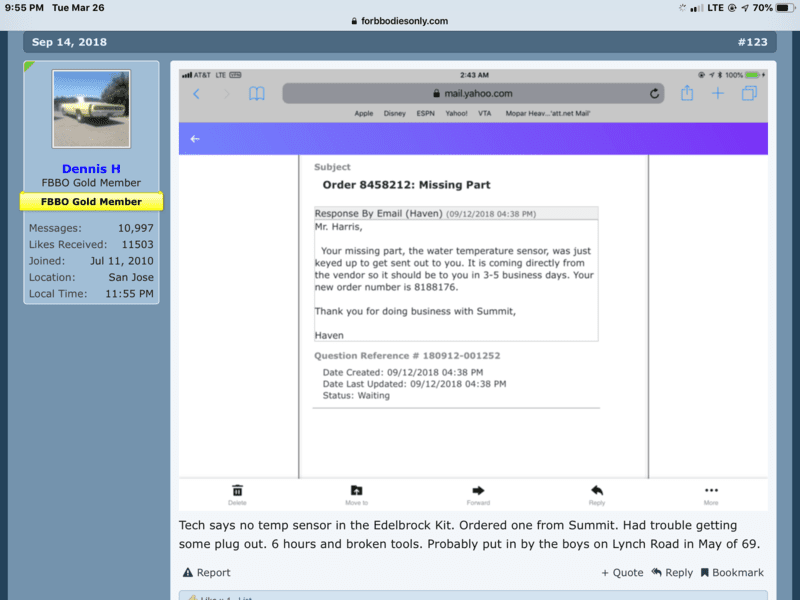
Task: Tap the Yahoo! favorites bookmark
Action: pos(456,113)
